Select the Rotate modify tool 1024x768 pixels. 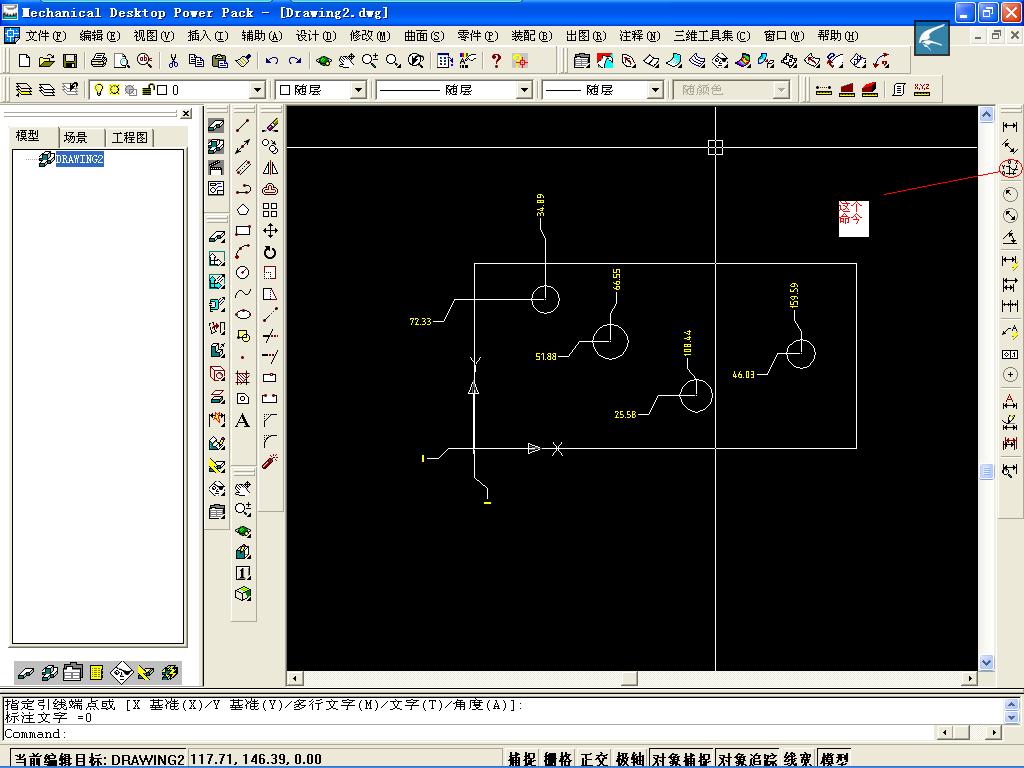pos(270,252)
